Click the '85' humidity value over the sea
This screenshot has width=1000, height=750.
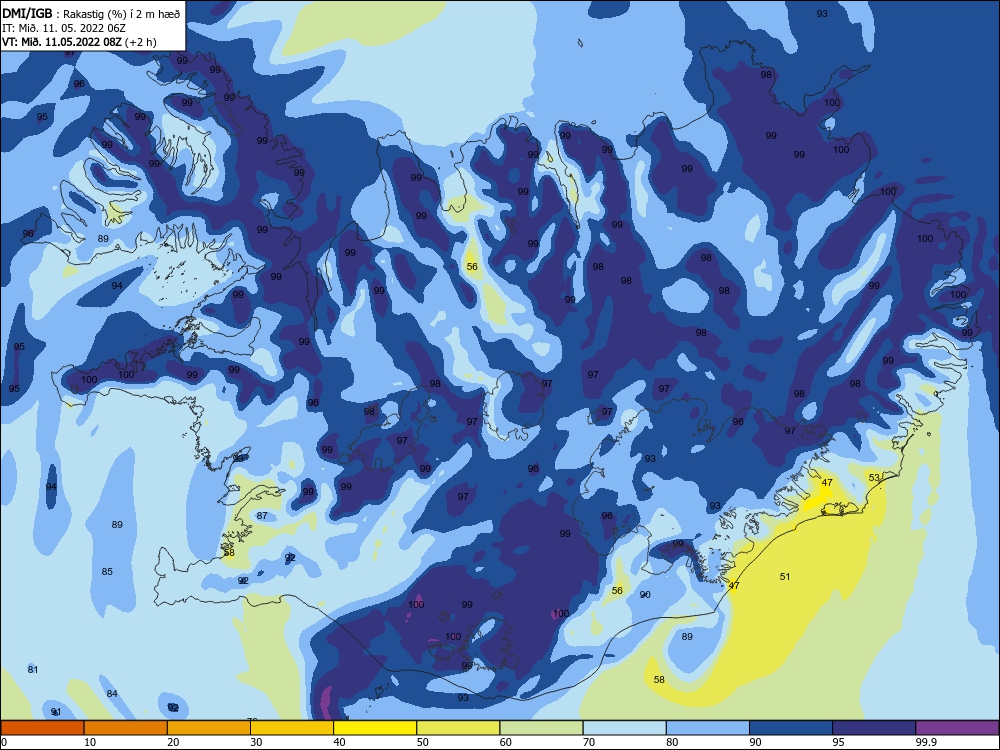pyautogui.click(x=107, y=571)
